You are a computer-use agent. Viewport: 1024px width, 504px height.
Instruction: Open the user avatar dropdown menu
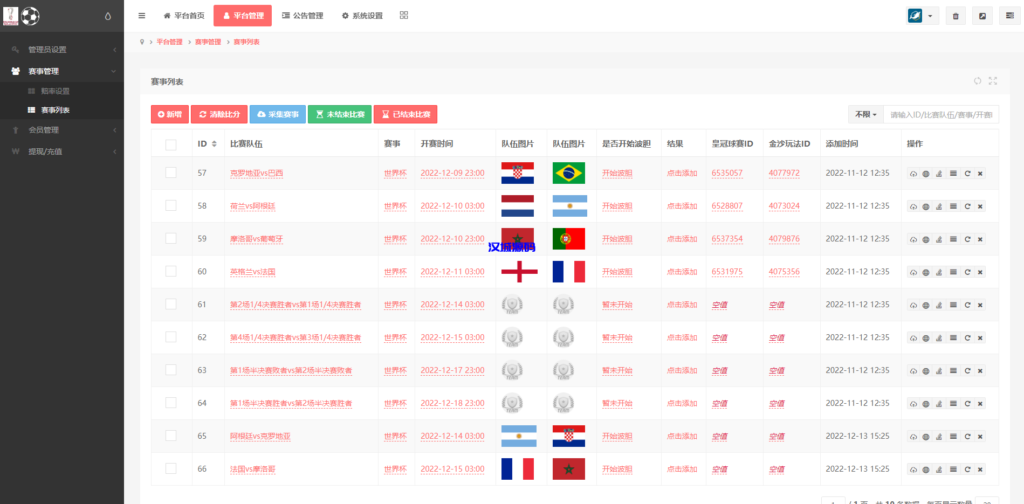tap(922, 16)
